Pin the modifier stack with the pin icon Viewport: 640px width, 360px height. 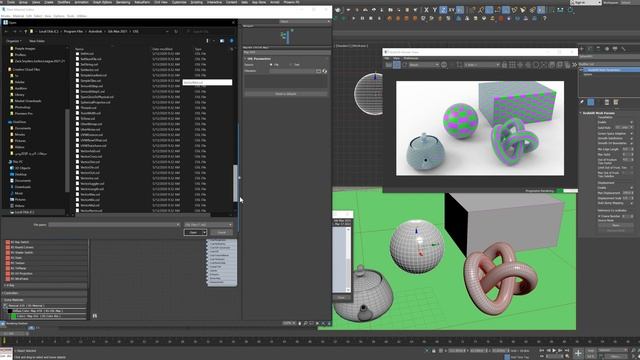click(x=582, y=102)
